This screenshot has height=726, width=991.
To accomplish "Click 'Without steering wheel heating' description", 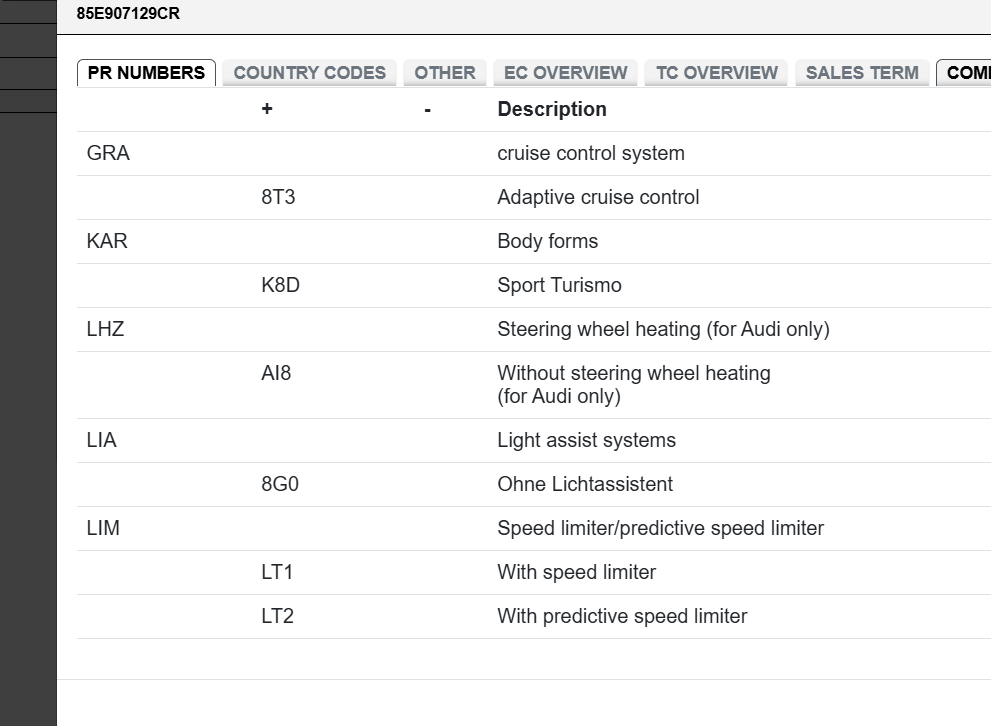I will pos(634,384).
